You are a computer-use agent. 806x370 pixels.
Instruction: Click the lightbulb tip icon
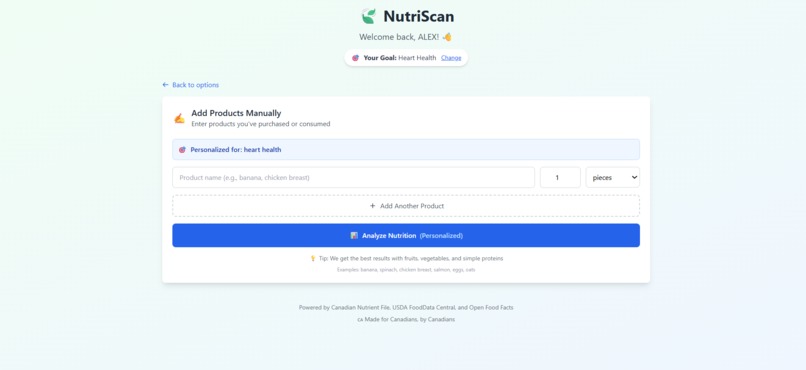pos(313,258)
